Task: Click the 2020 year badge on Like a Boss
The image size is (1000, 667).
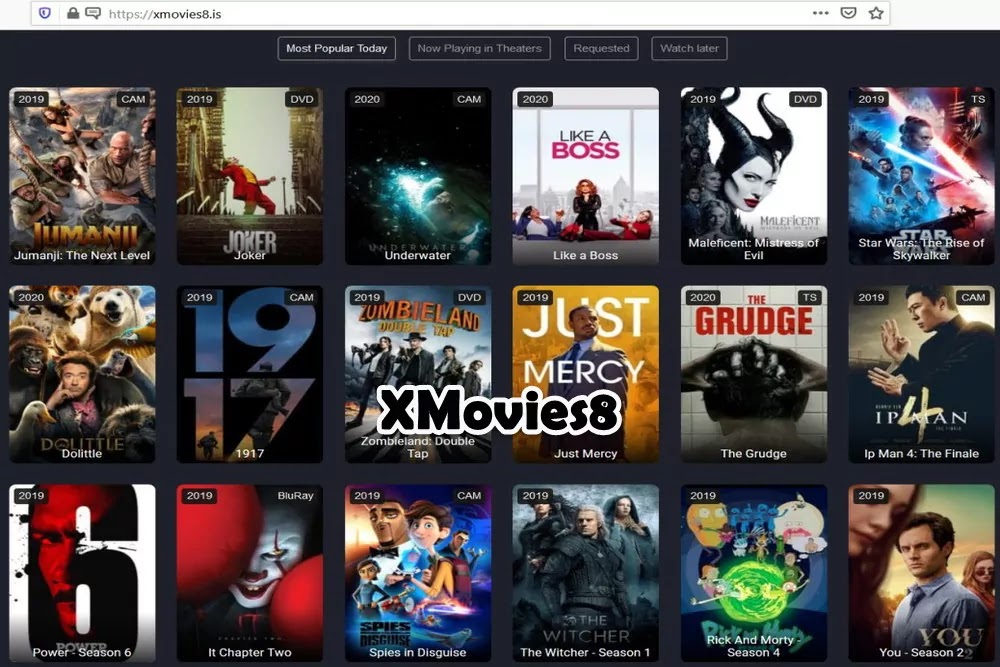Action: [535, 99]
